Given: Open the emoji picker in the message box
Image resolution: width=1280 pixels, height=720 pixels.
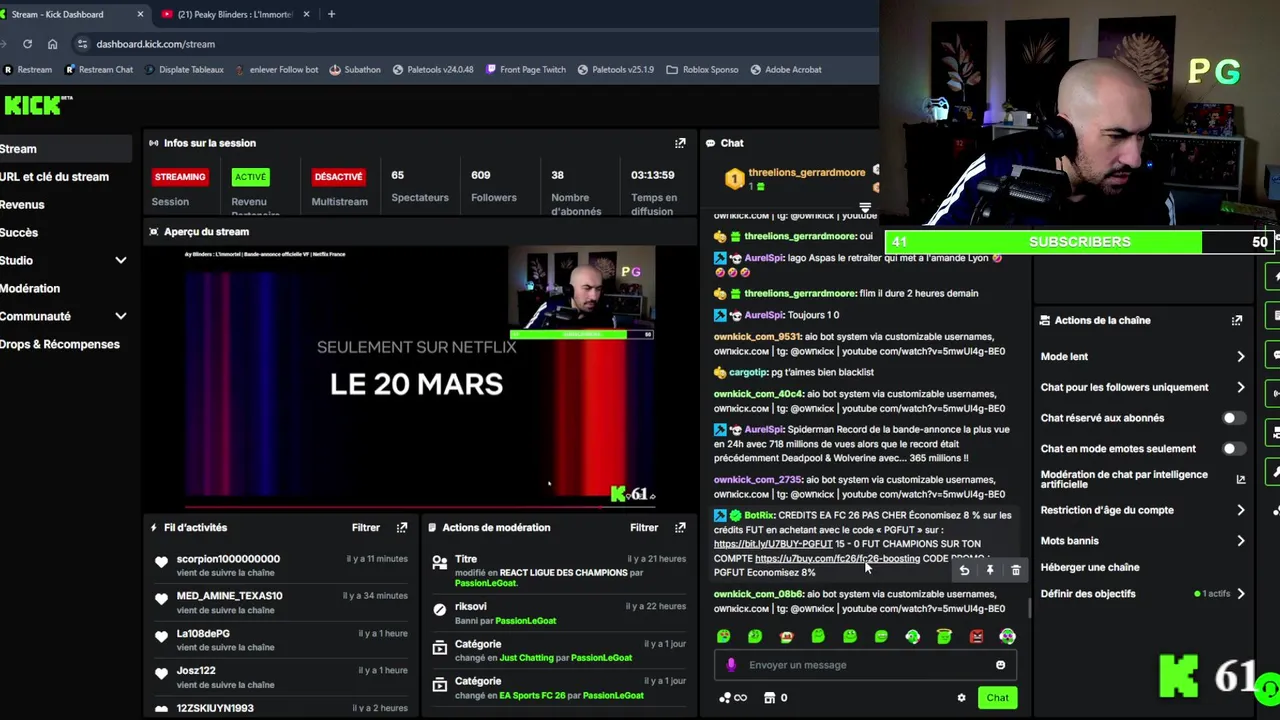Looking at the screenshot, I should (1000, 665).
